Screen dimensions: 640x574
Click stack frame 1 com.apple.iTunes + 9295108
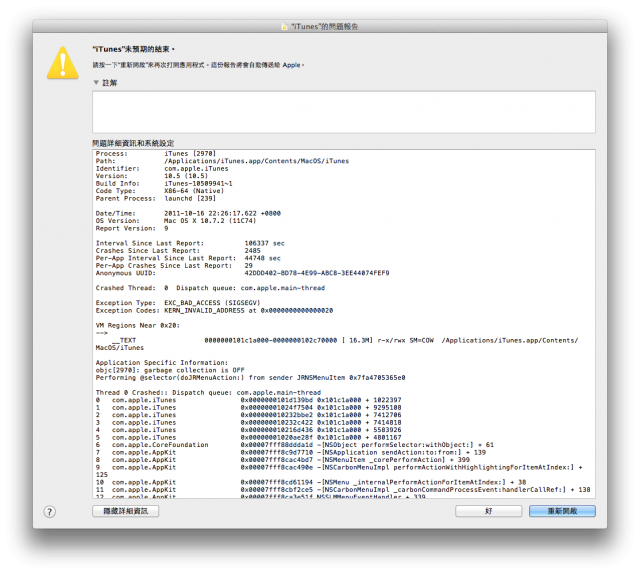point(249,407)
